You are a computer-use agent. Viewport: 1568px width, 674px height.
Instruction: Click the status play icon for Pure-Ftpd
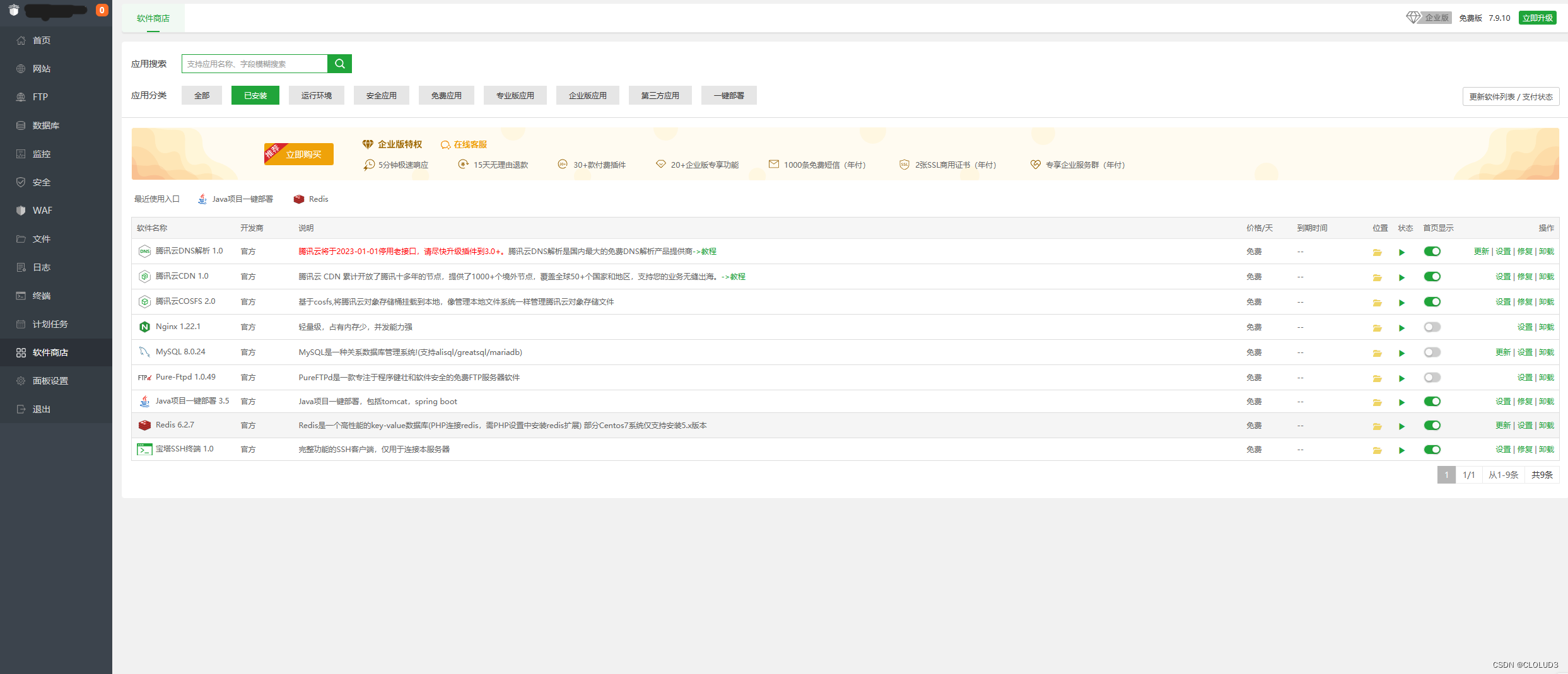pyautogui.click(x=1401, y=378)
